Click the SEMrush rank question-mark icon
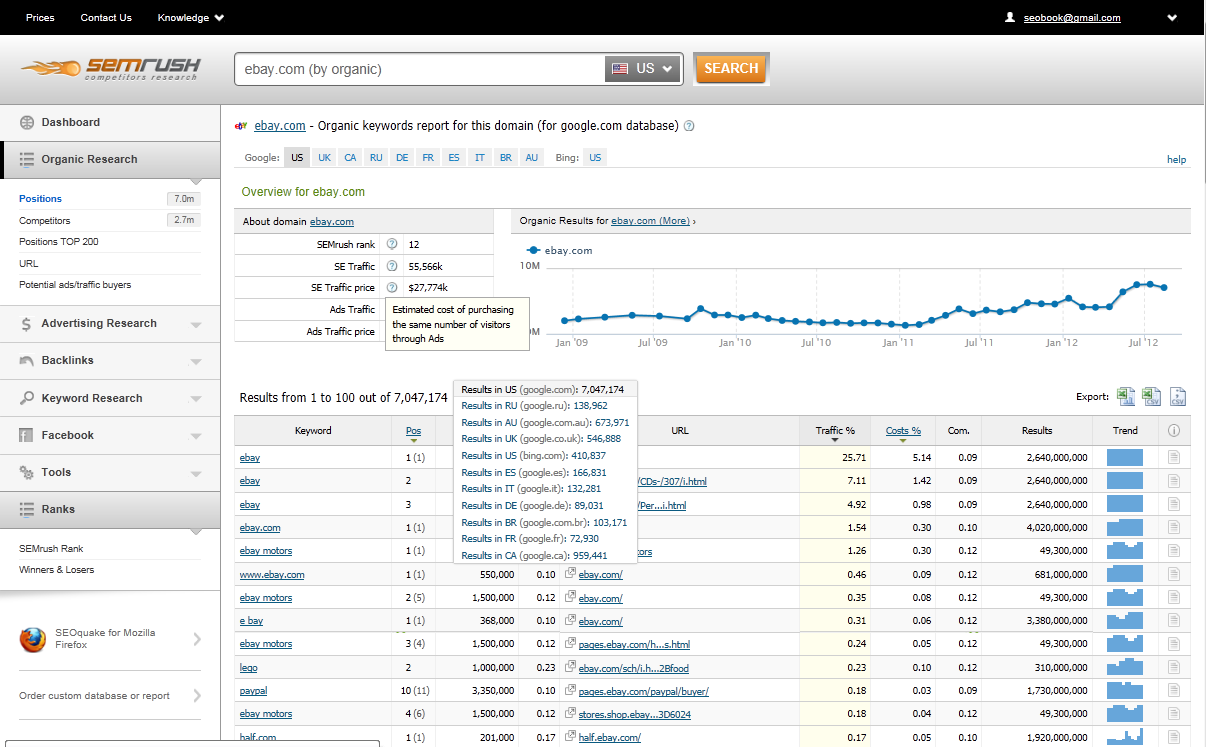The image size is (1206, 747). point(392,244)
